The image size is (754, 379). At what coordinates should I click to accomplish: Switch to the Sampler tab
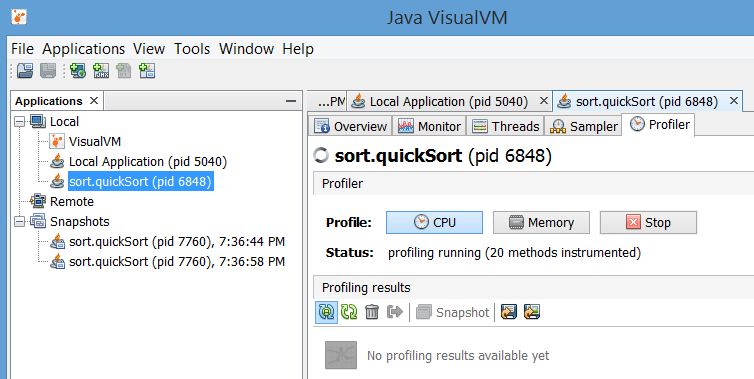pos(584,126)
